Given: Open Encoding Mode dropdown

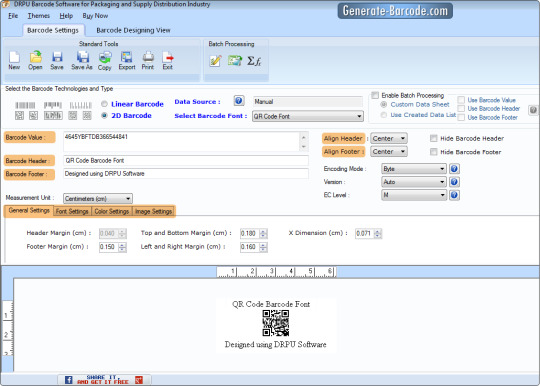Looking at the screenshot, I should (414, 169).
